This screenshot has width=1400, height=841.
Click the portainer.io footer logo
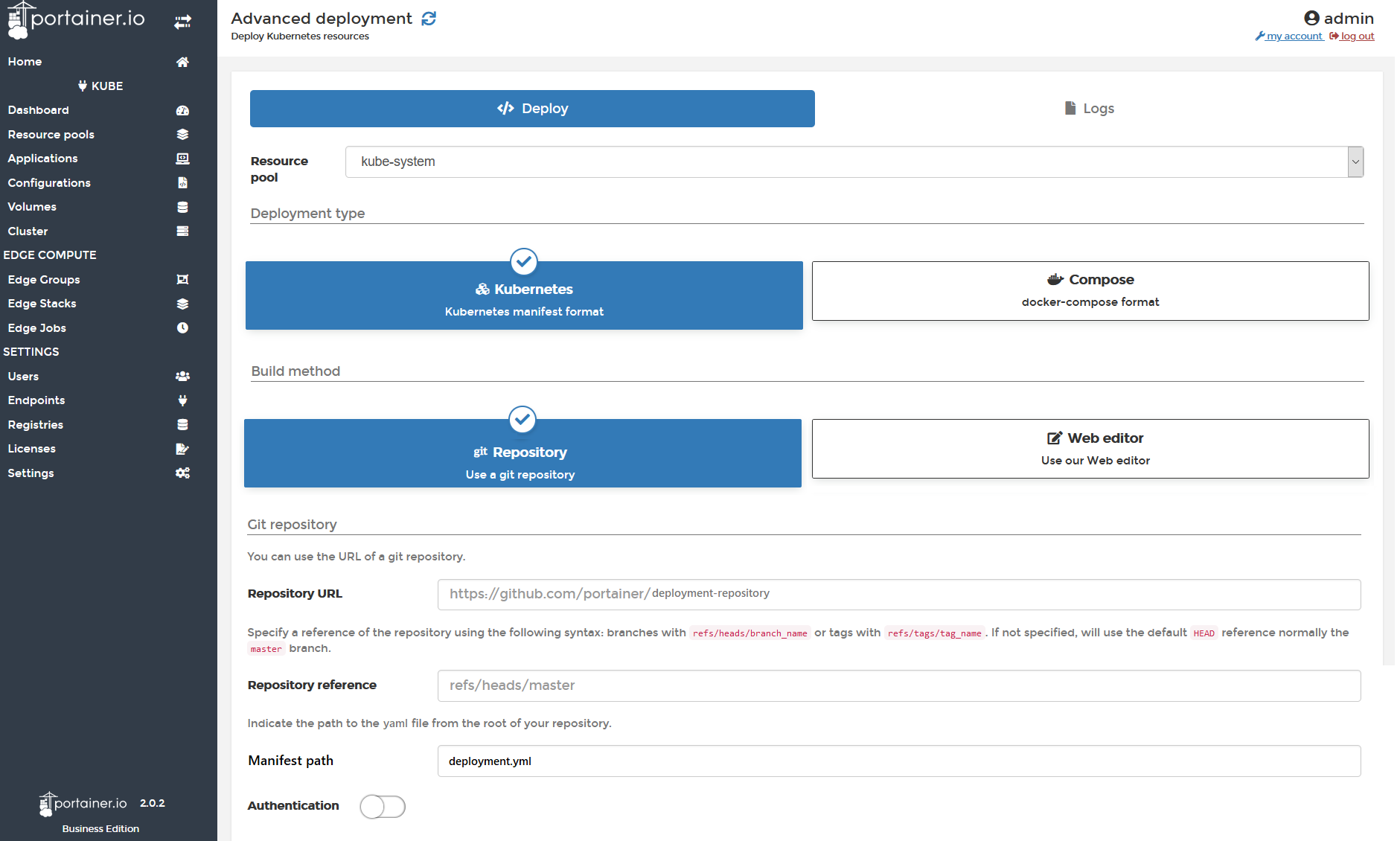83,804
